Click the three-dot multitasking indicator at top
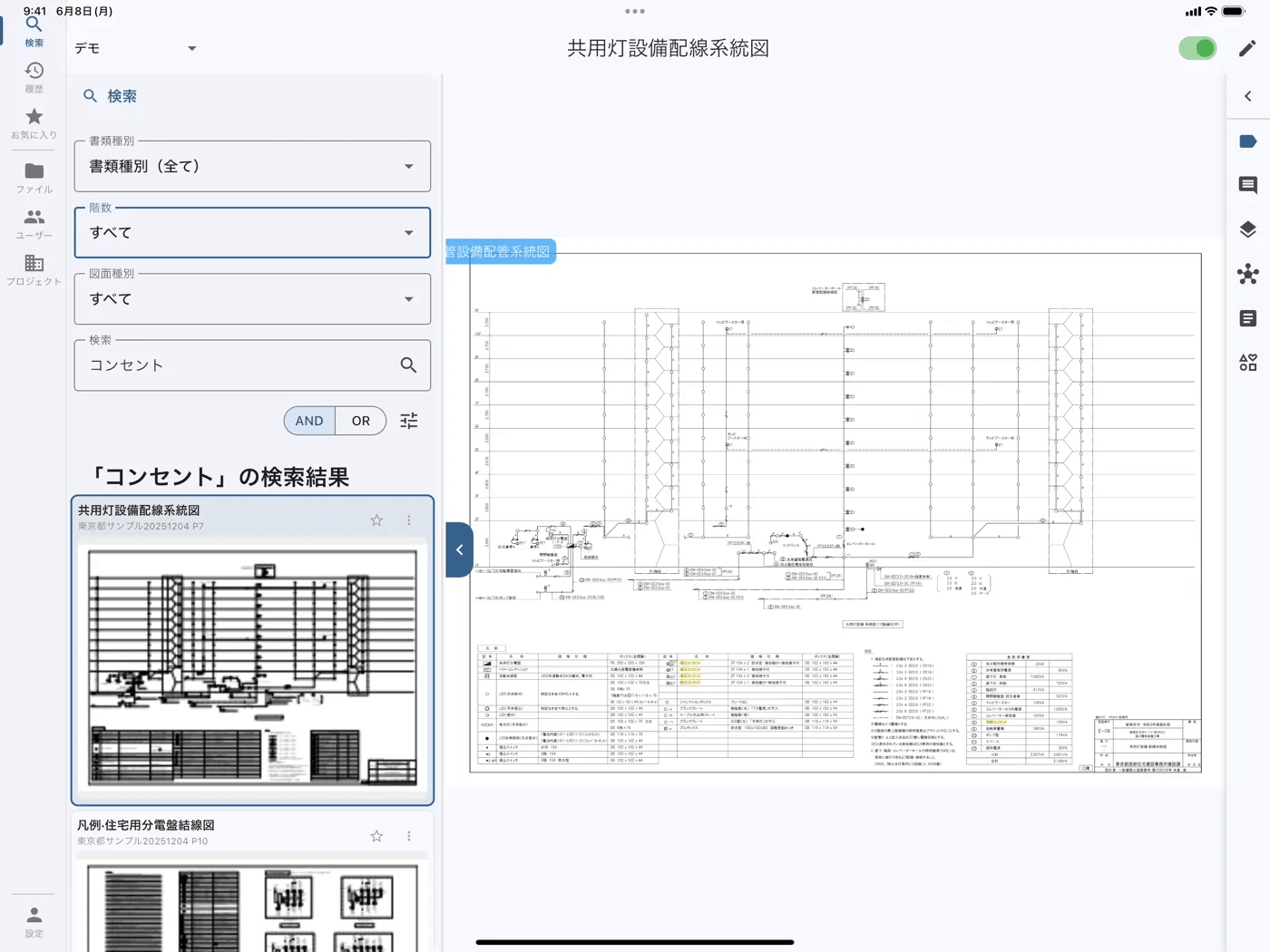Image resolution: width=1270 pixels, height=952 pixels. pos(635,12)
